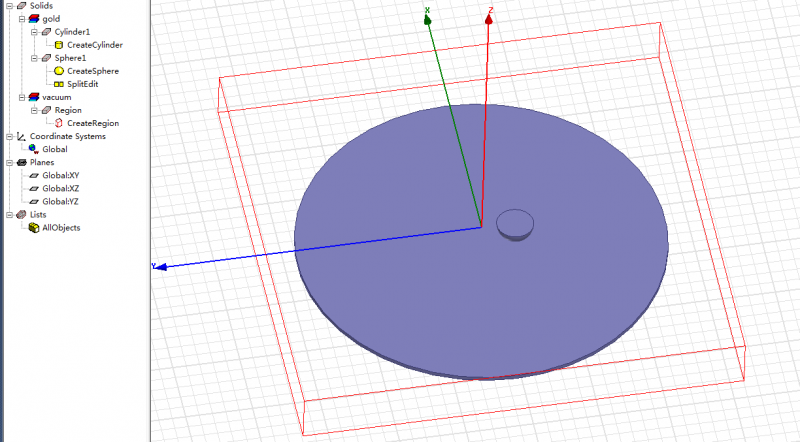Select the Global coordinate system label
This screenshot has width=800, height=442.
pos(55,149)
